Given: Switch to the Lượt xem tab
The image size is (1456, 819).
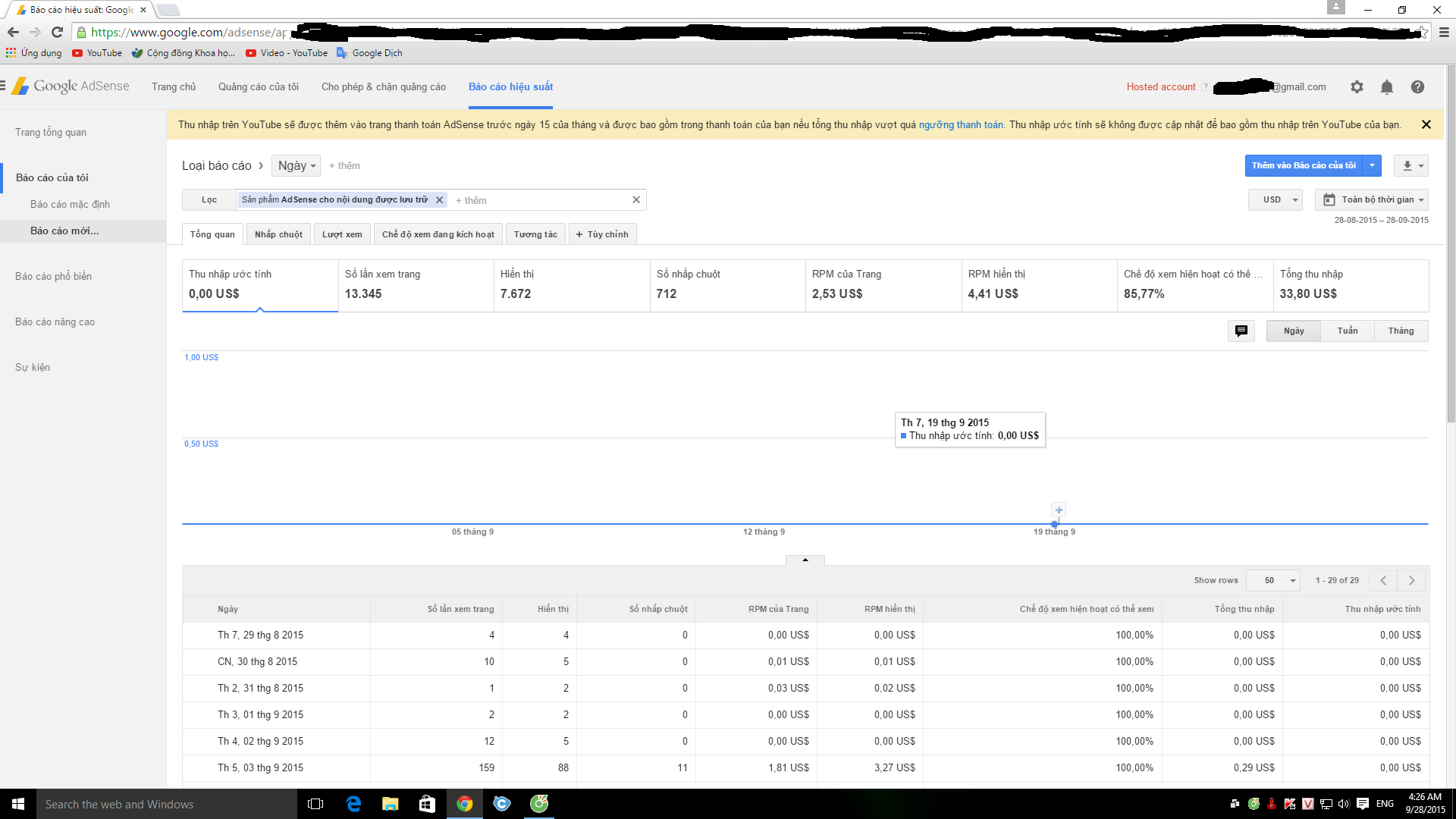Looking at the screenshot, I should (x=342, y=234).
